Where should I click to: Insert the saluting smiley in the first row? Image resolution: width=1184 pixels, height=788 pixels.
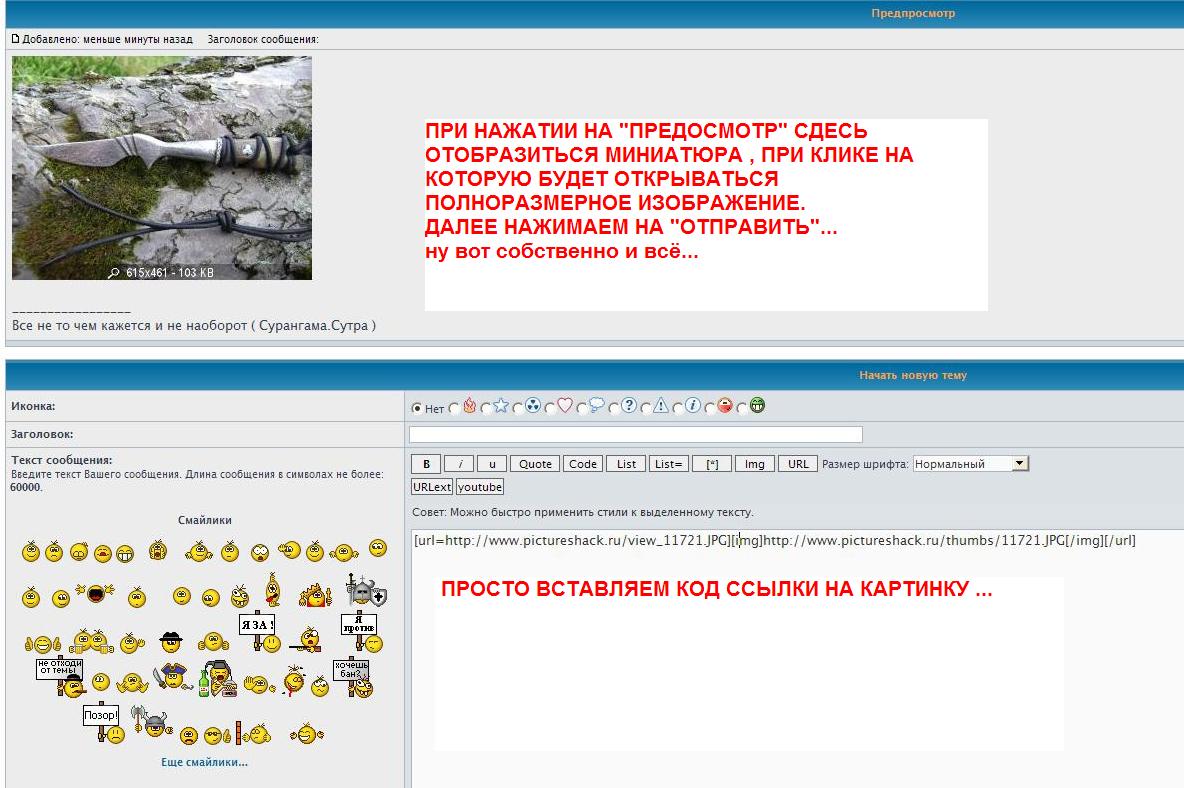coord(289,550)
